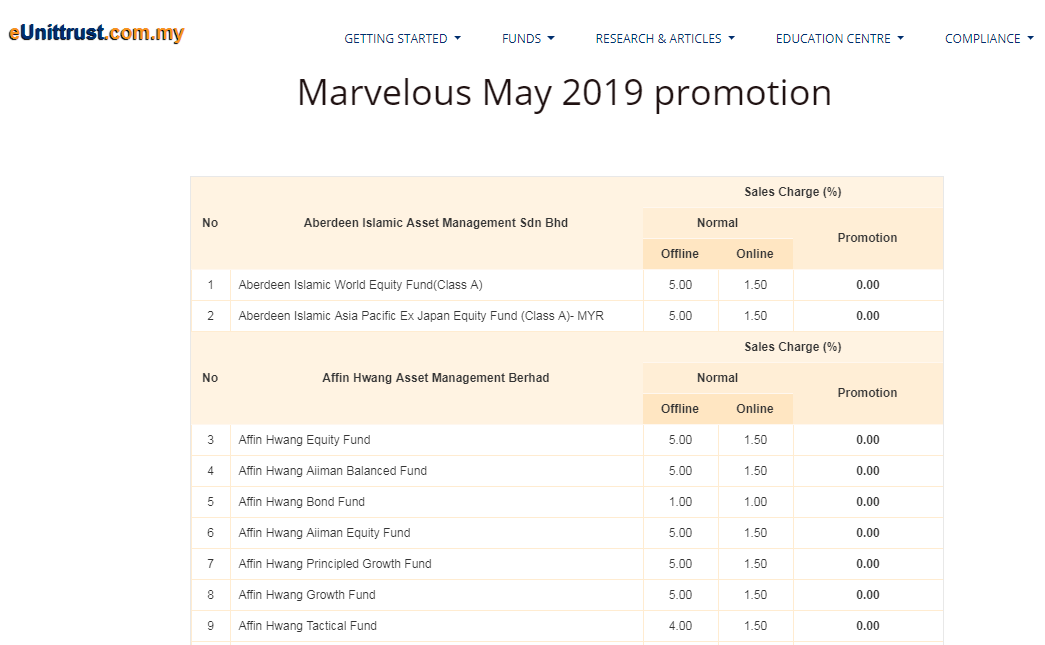Click online charge 1.50 for Aberdeen World Equity Fund

click(756, 285)
